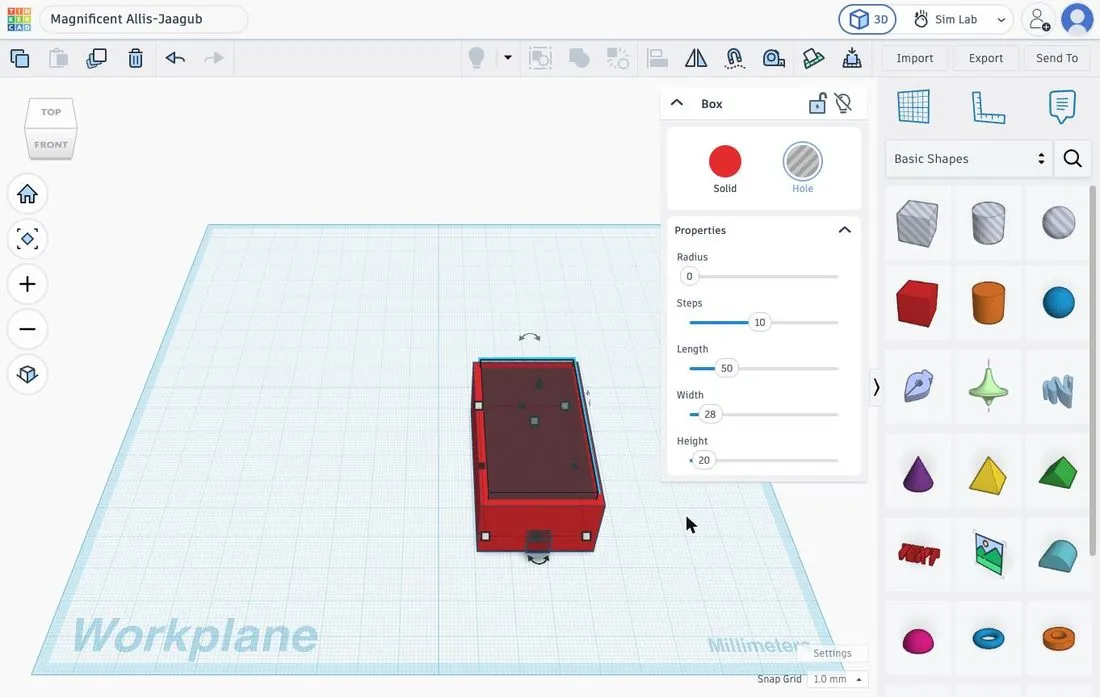
Task: Click the Export button
Action: coord(986,58)
